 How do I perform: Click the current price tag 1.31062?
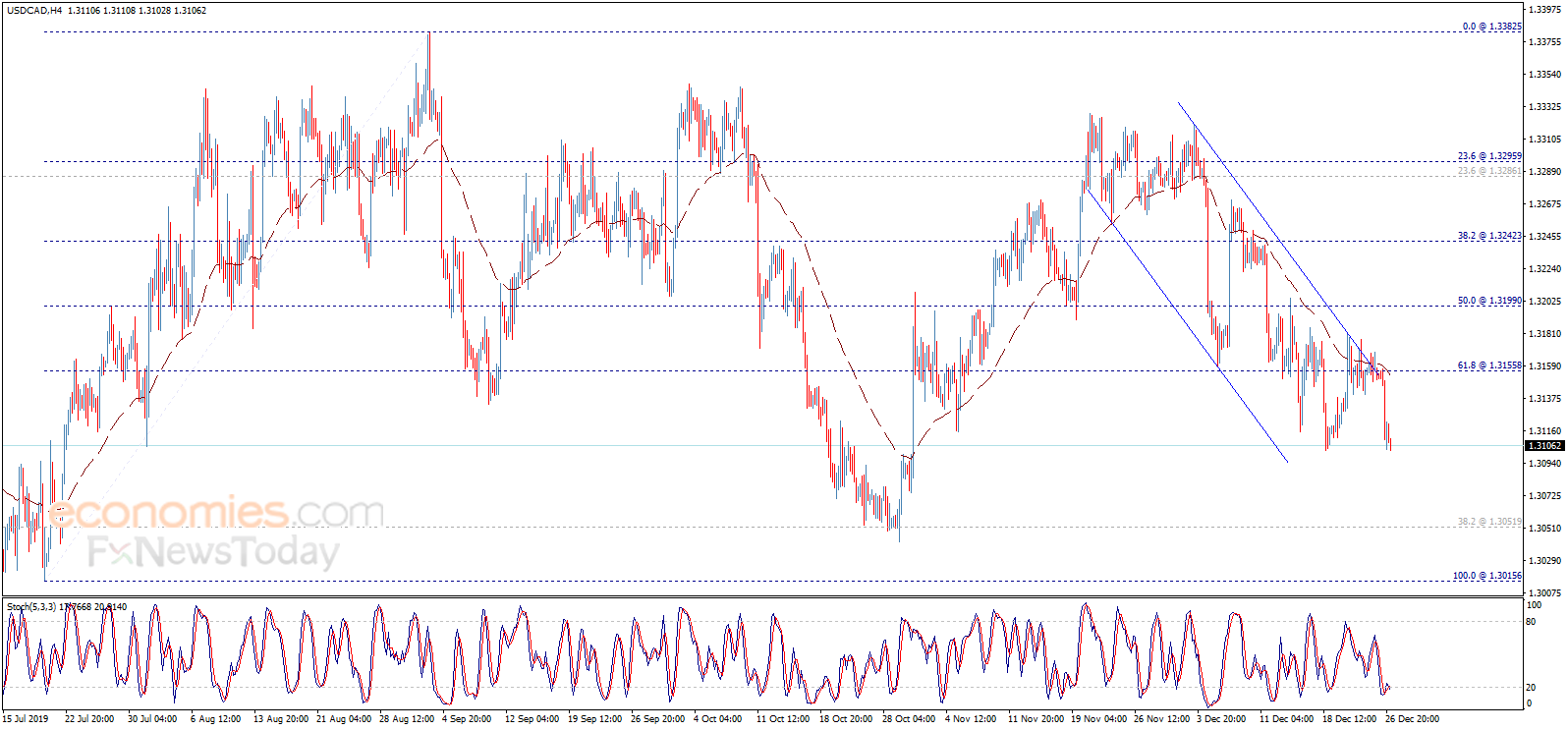point(1544,446)
